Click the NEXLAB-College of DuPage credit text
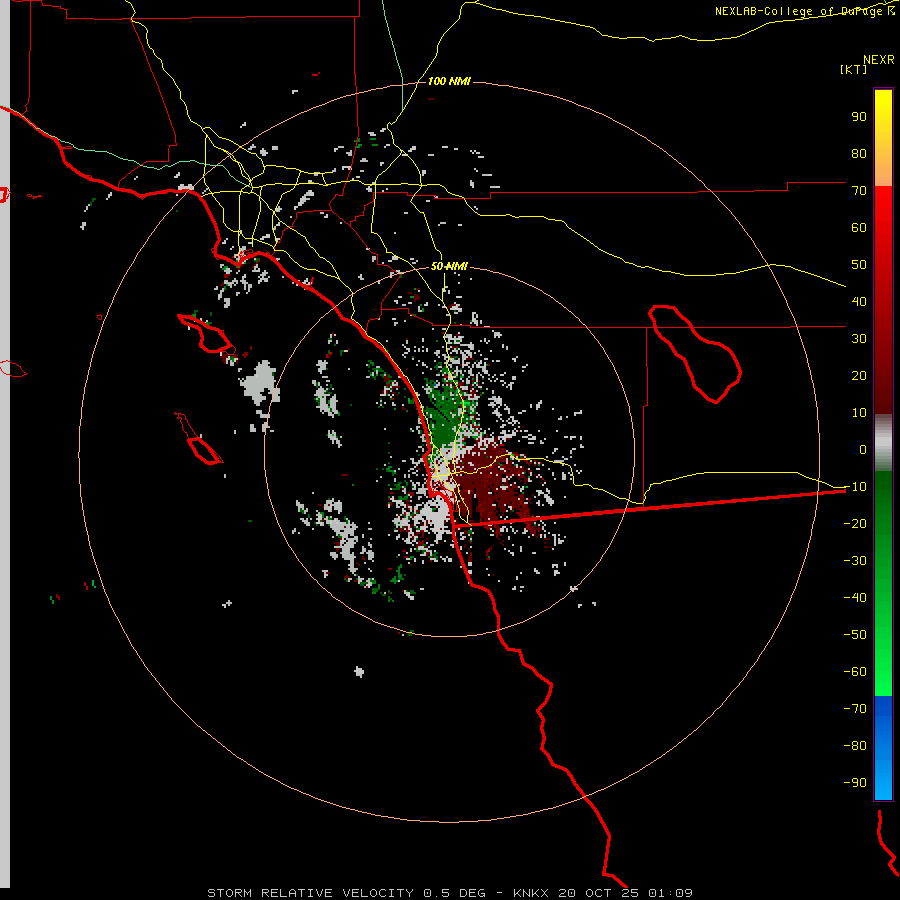This screenshot has height=900, width=900. [805, 11]
